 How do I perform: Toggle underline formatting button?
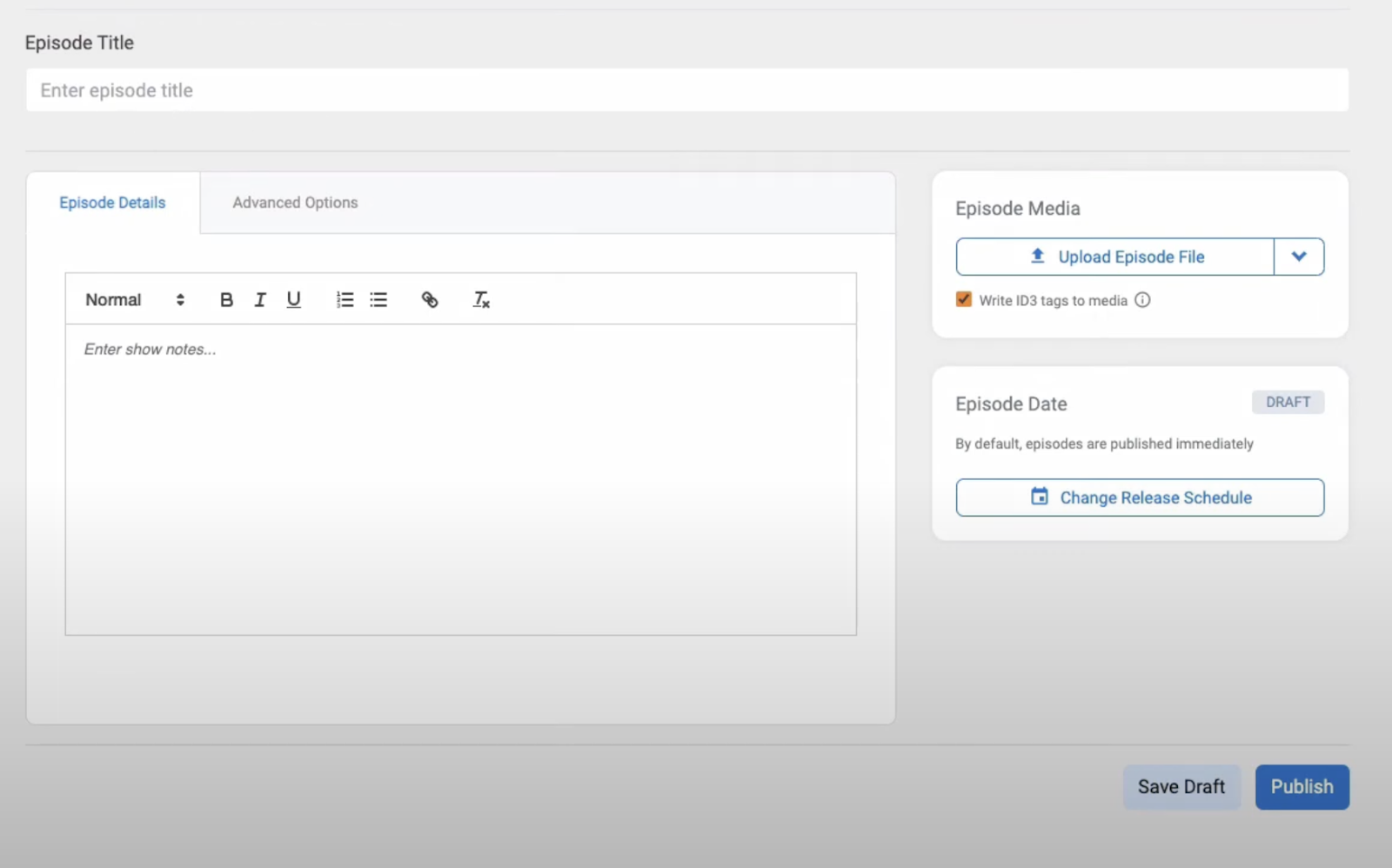294,300
